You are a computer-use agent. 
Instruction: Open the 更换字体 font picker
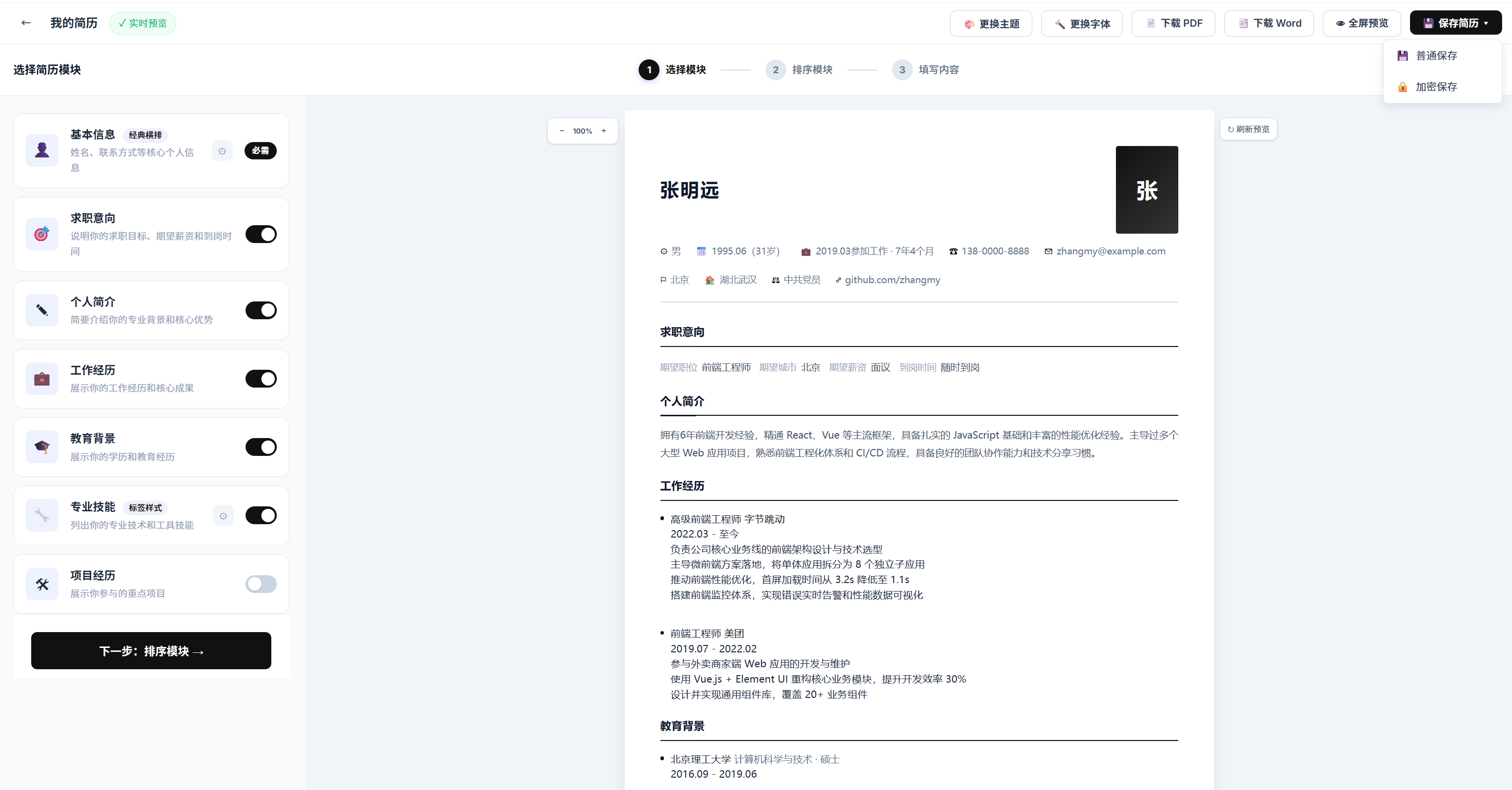[x=1081, y=23]
